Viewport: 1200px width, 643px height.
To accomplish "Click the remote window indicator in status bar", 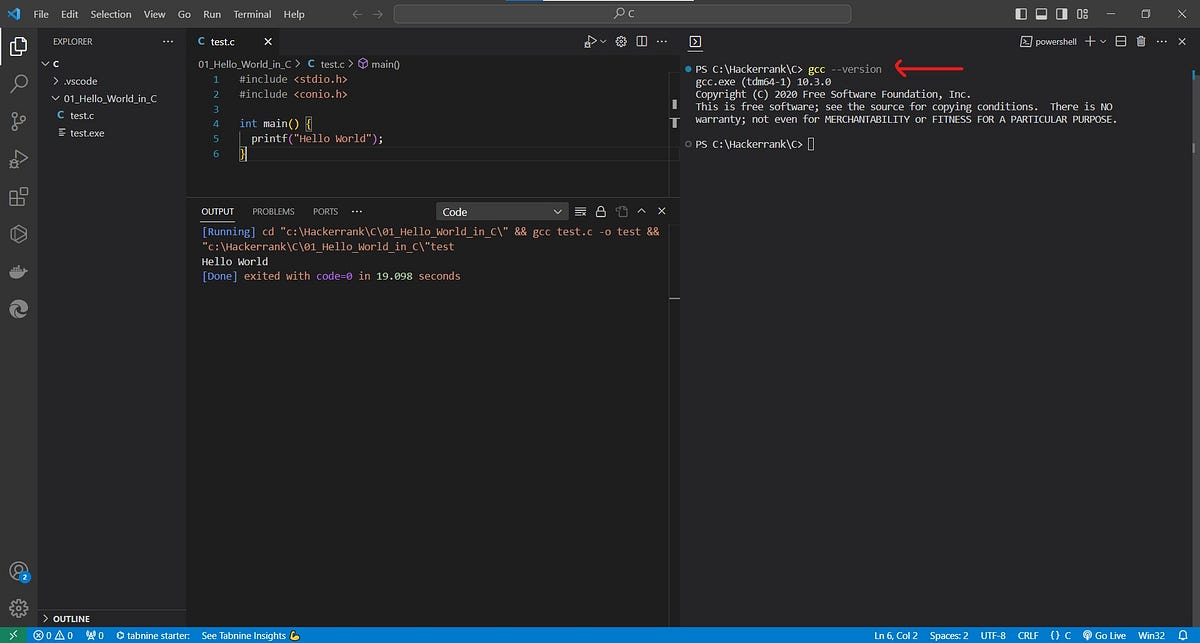I will click(x=11, y=635).
